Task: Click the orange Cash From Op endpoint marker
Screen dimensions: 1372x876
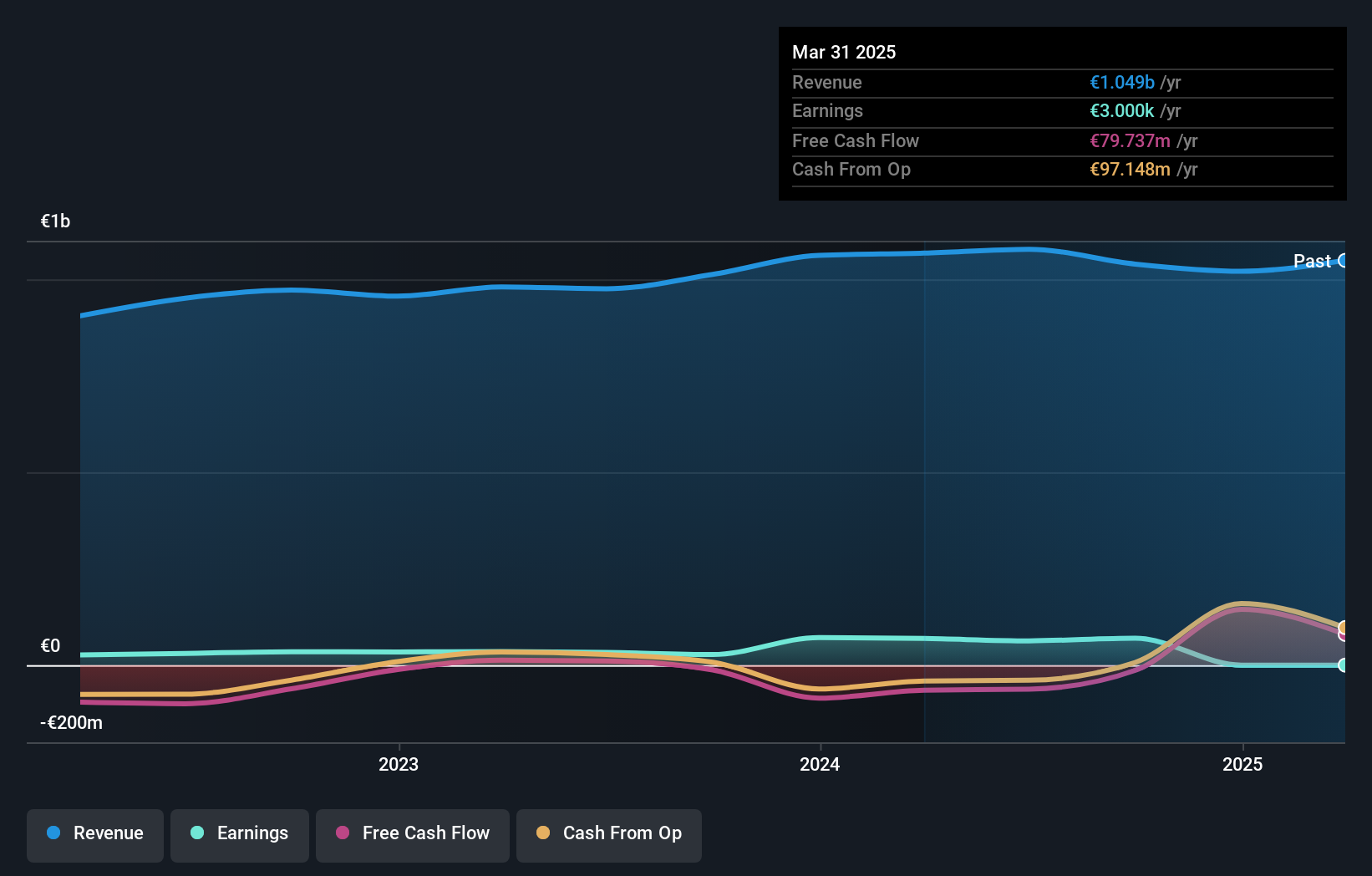Action: point(1343,628)
